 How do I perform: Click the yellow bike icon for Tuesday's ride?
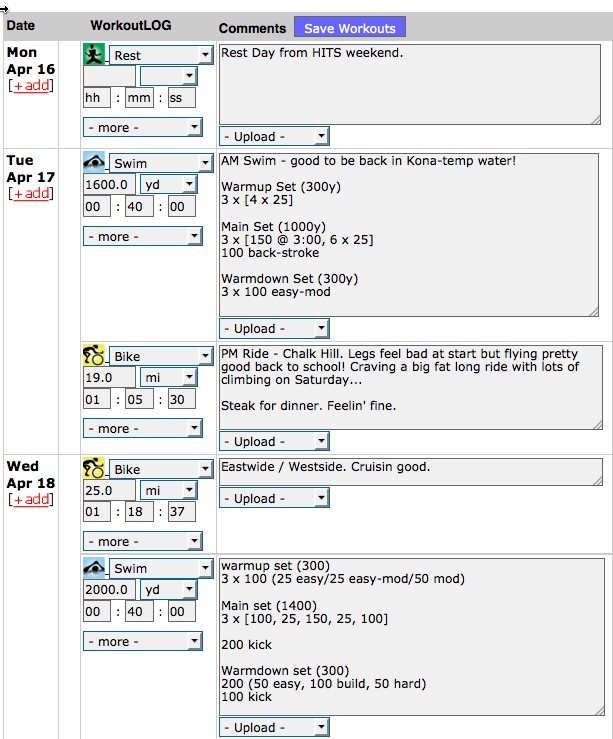(x=94, y=355)
